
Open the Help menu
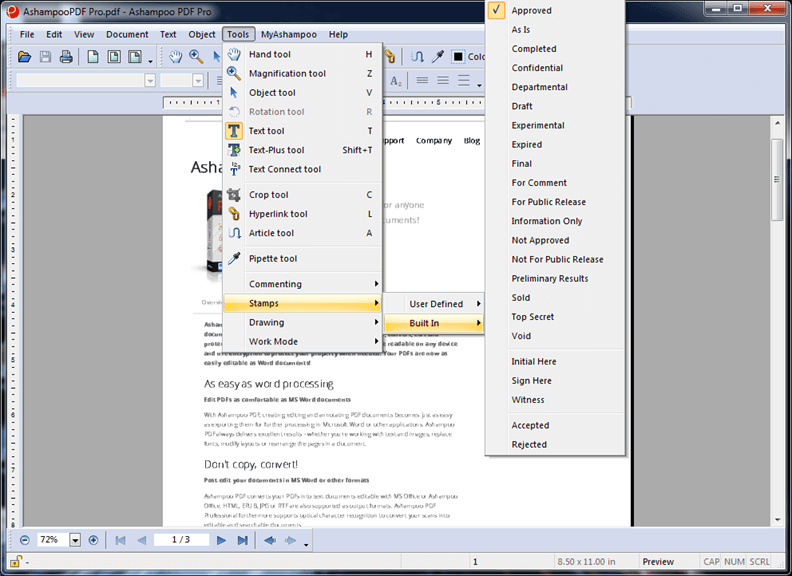coord(338,34)
